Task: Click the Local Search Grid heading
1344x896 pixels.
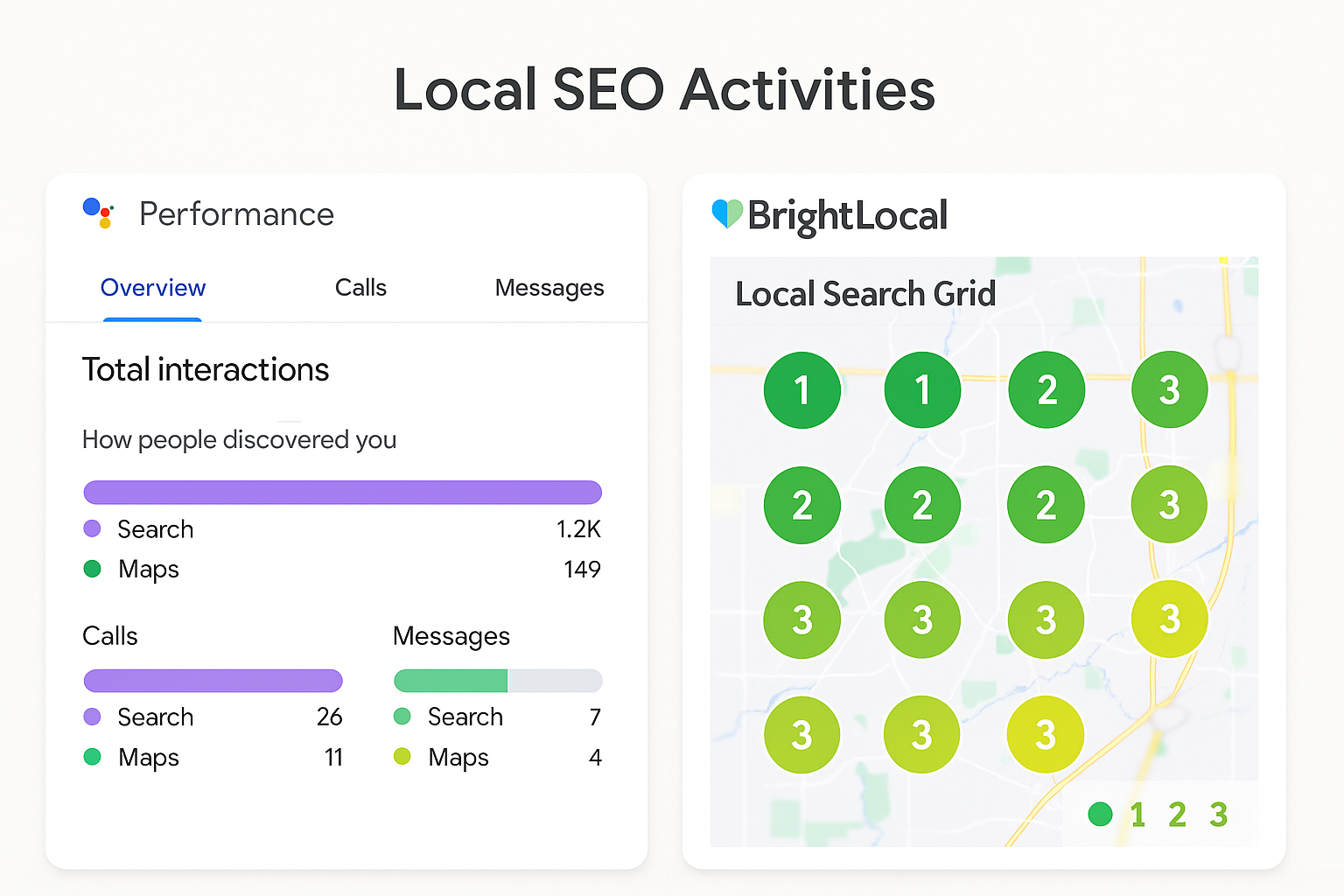Action: pos(865,294)
